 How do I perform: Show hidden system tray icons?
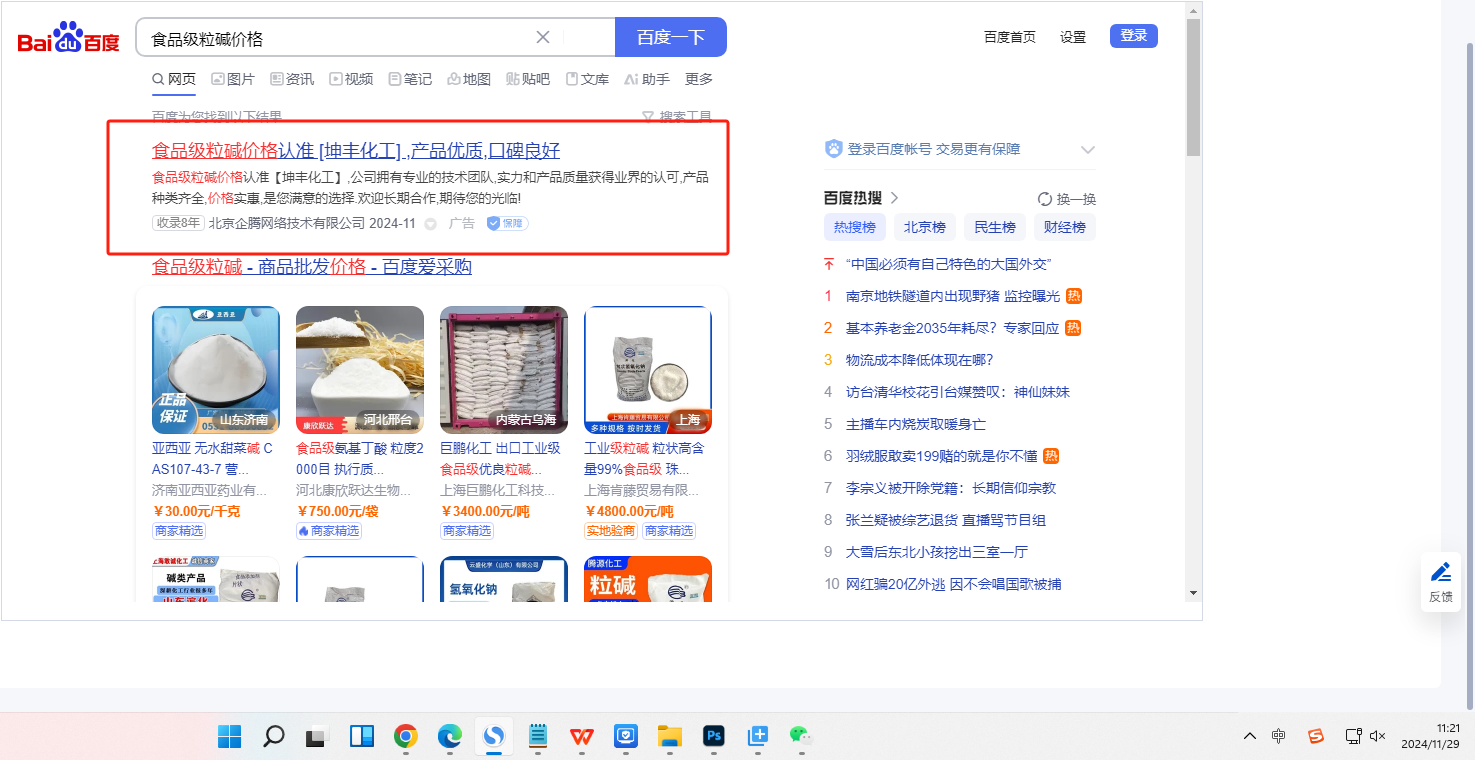[x=1250, y=737]
